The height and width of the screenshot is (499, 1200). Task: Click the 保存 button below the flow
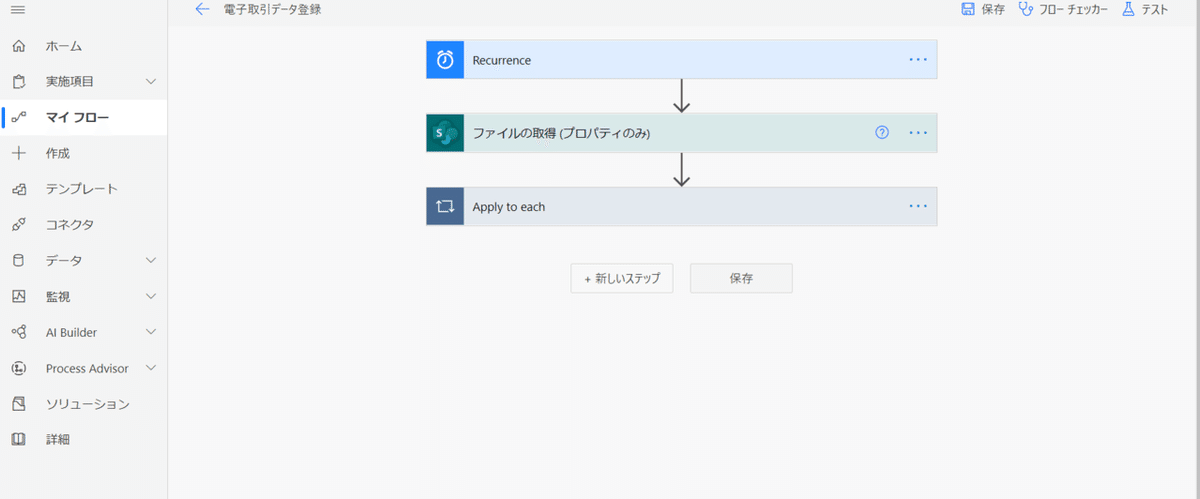click(741, 279)
